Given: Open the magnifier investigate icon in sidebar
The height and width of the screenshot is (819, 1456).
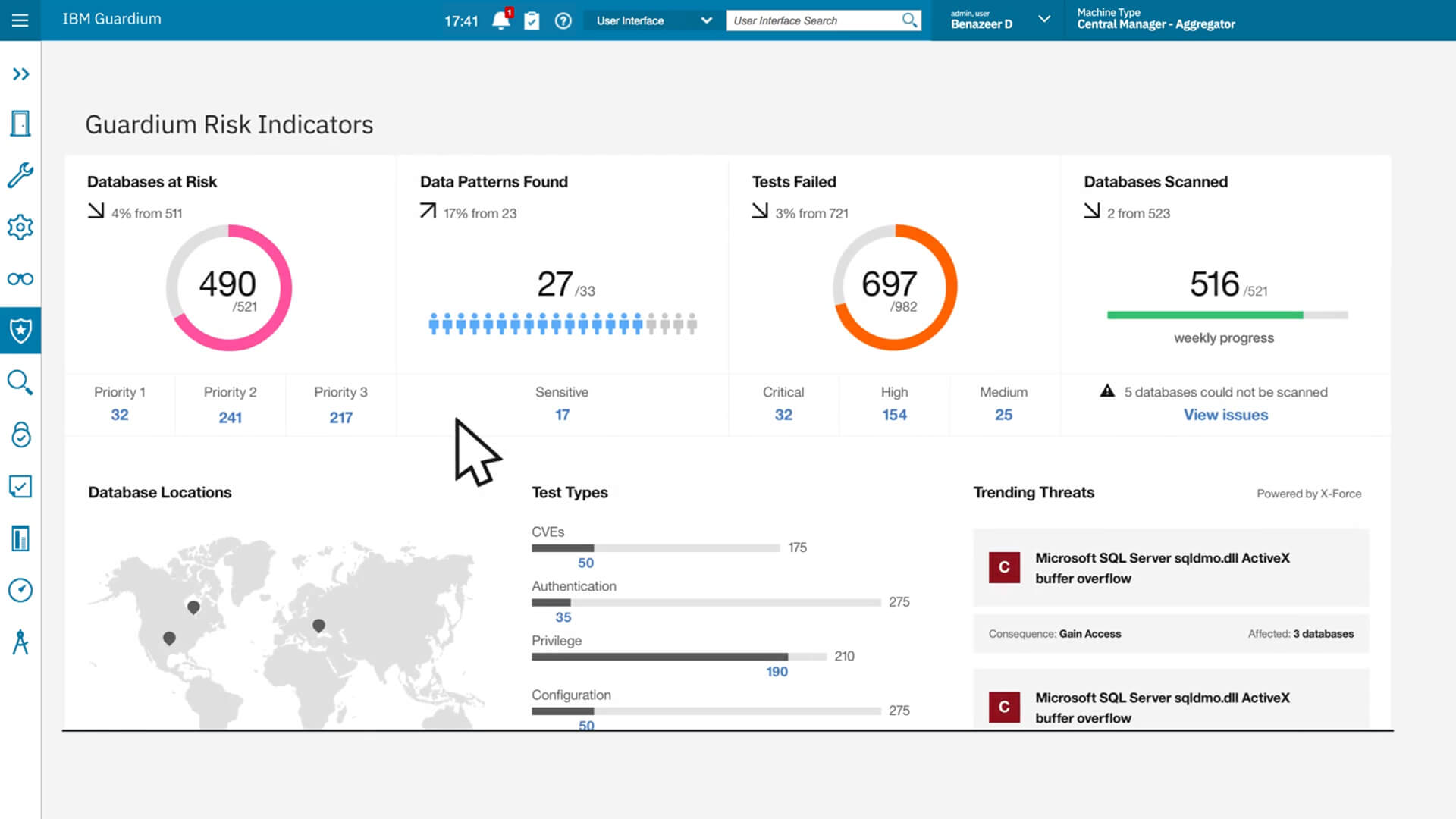Looking at the screenshot, I should point(20,382).
